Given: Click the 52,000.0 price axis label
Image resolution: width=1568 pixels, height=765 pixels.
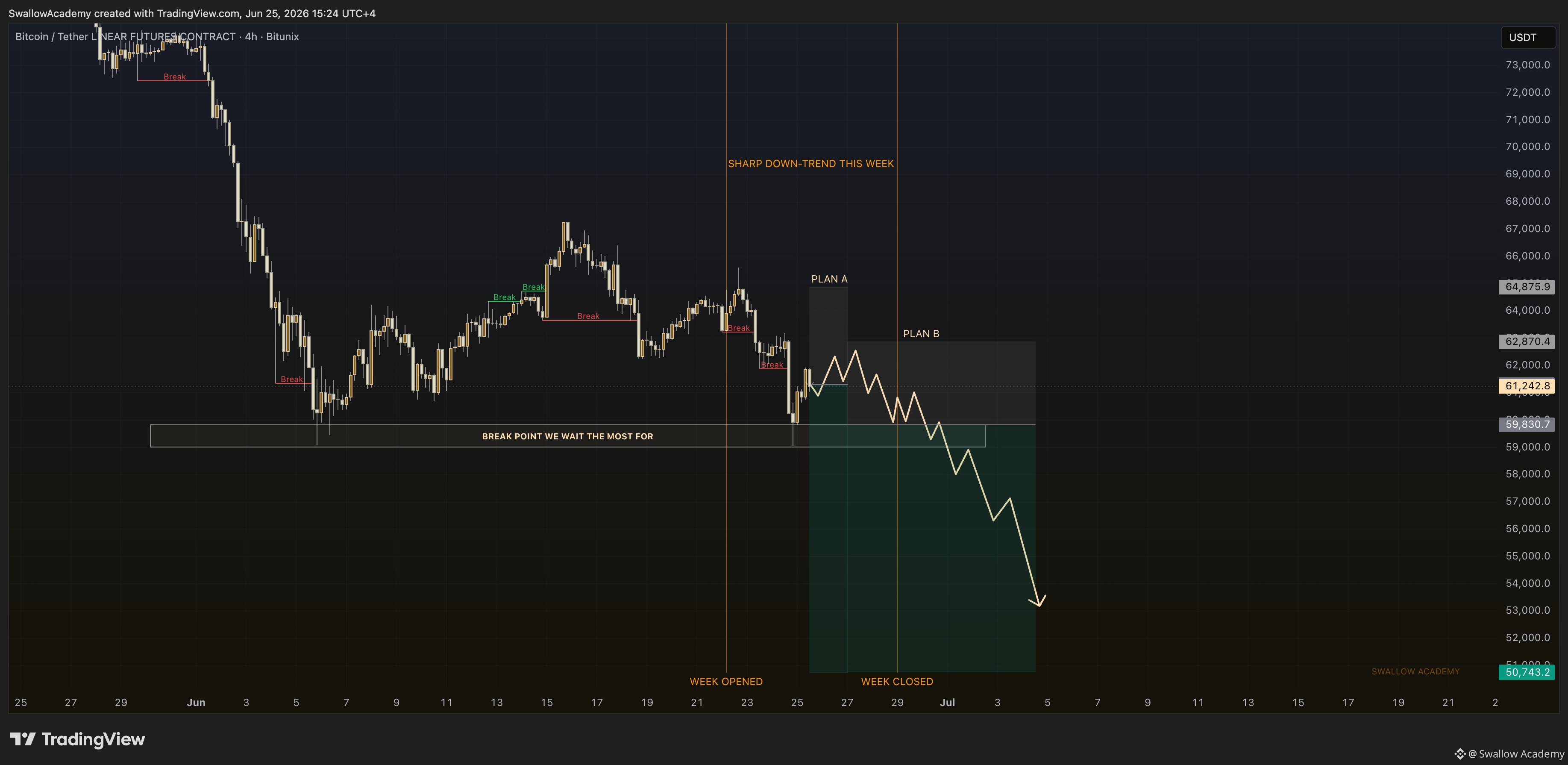Looking at the screenshot, I should click(1528, 638).
